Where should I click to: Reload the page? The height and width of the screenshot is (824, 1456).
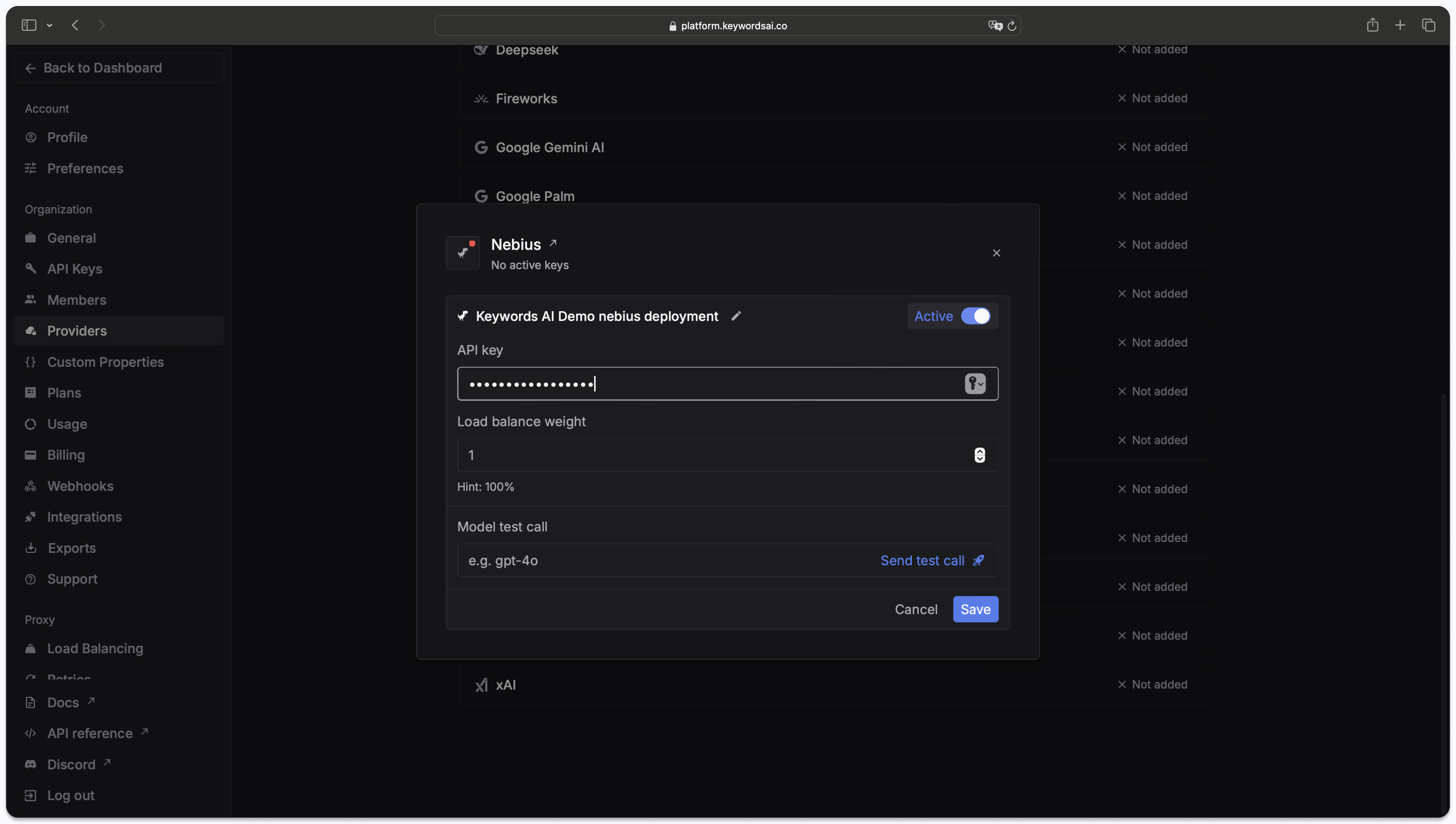(x=1012, y=26)
